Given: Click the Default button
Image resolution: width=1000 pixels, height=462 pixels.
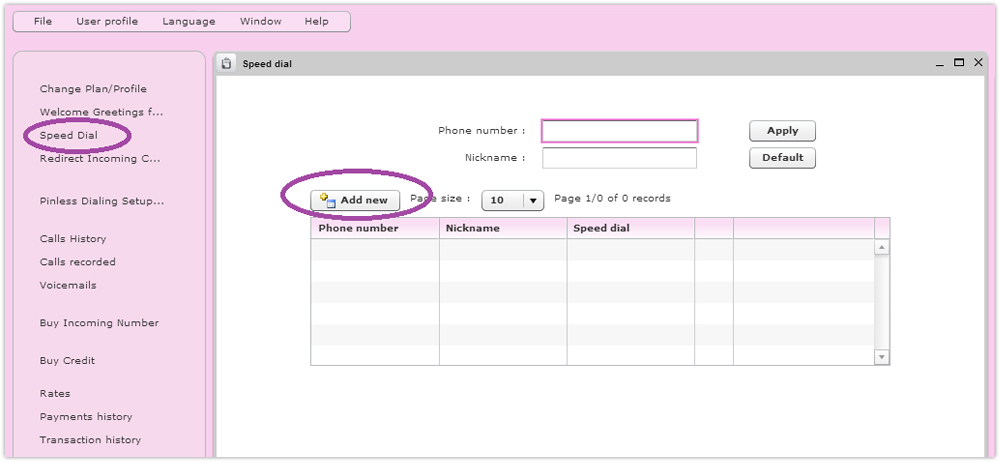Looking at the screenshot, I should (x=783, y=158).
